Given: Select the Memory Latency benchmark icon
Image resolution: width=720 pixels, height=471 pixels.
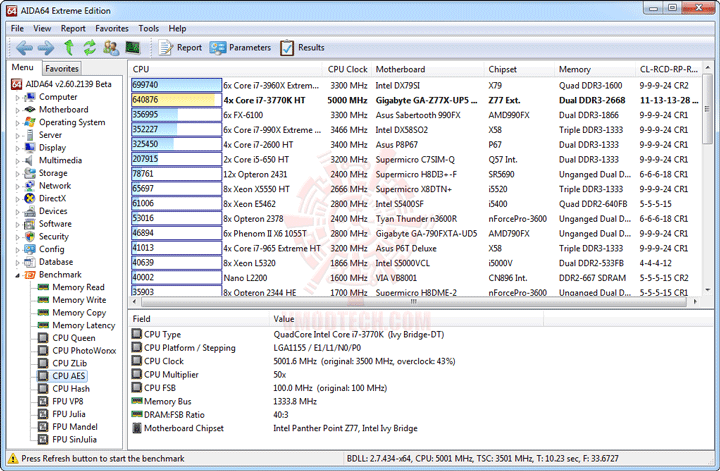Looking at the screenshot, I should pyautogui.click(x=43, y=325).
